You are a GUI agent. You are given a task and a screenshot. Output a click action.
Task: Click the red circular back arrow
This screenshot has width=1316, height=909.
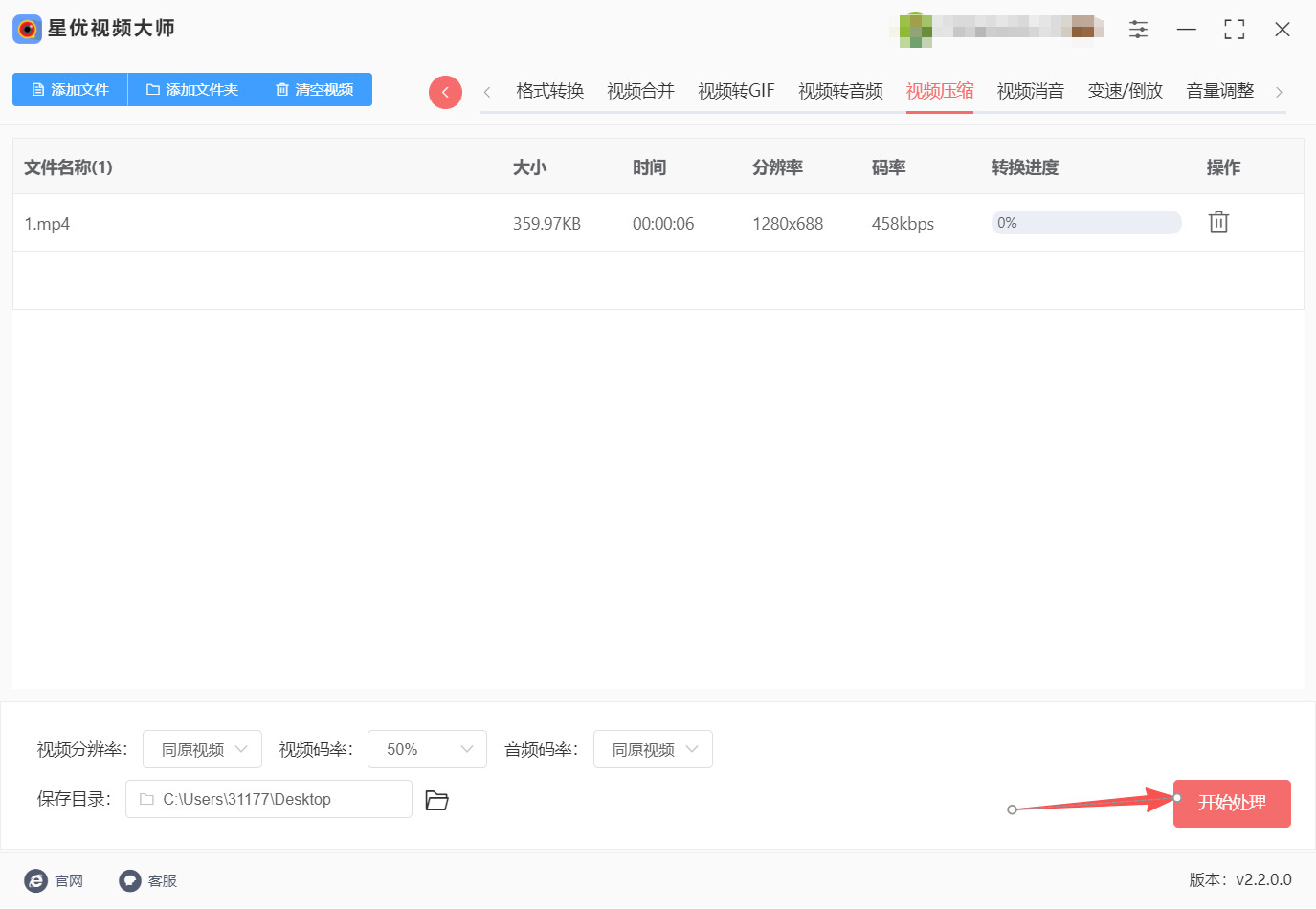point(445,91)
